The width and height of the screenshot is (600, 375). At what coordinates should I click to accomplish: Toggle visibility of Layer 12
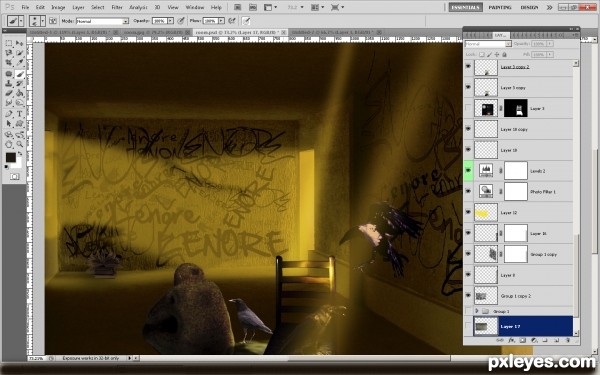[468, 212]
